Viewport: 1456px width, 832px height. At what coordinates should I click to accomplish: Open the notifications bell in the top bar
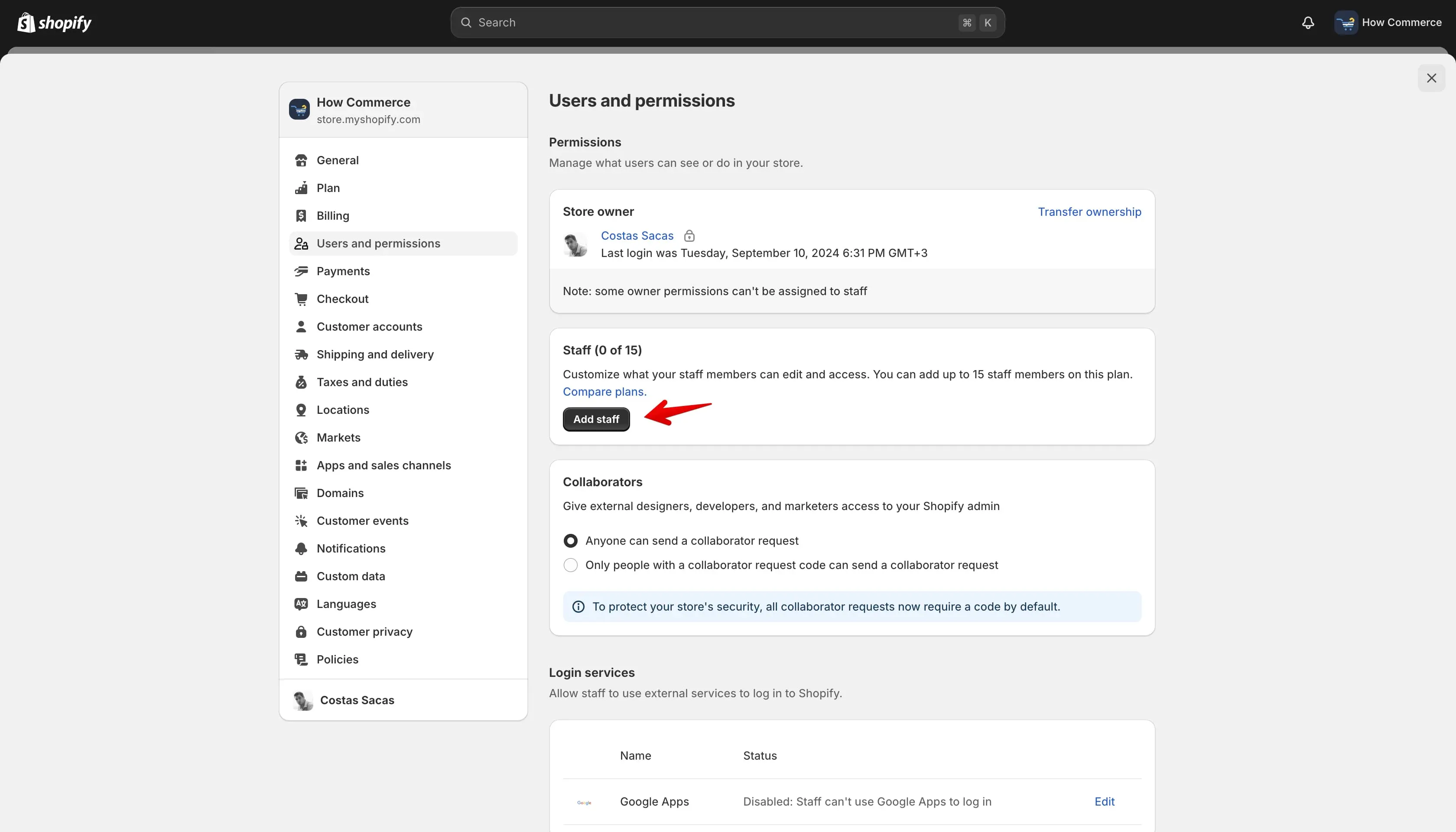1308,23
